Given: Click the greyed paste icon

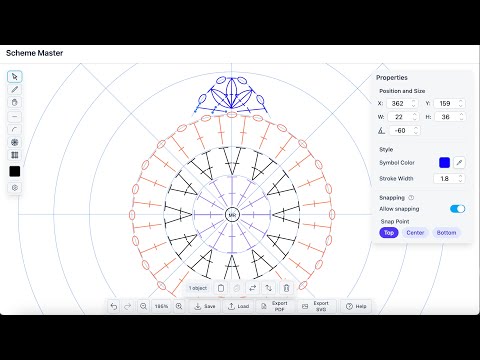Looking at the screenshot, I should [x=237, y=288].
